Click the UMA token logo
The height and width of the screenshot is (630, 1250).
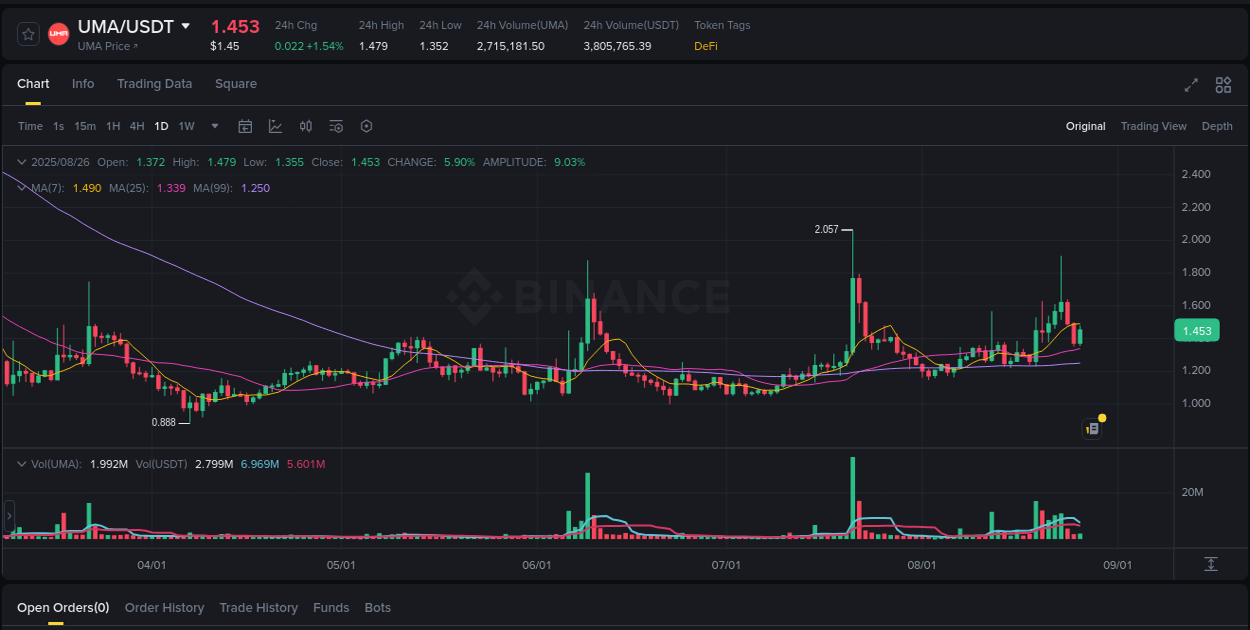[58, 33]
